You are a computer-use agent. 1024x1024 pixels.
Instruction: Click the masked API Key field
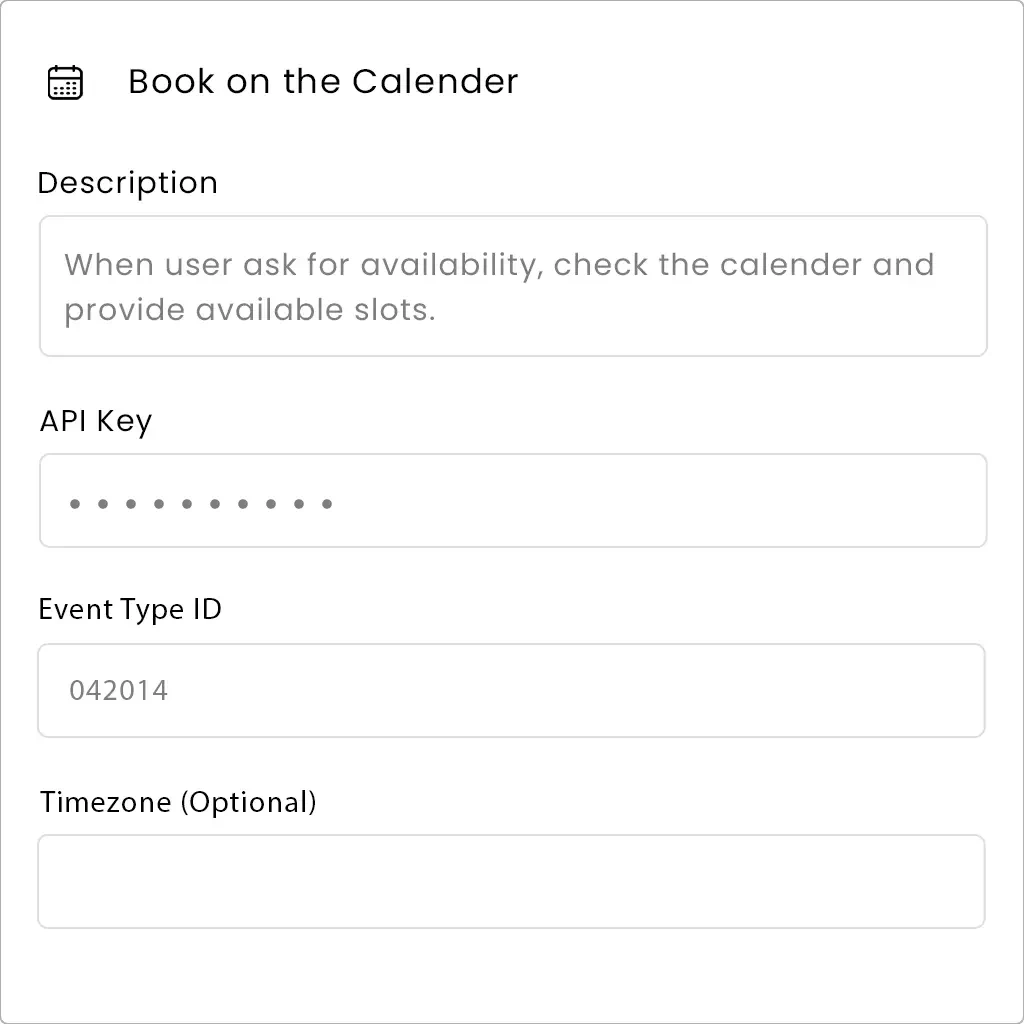(512, 500)
